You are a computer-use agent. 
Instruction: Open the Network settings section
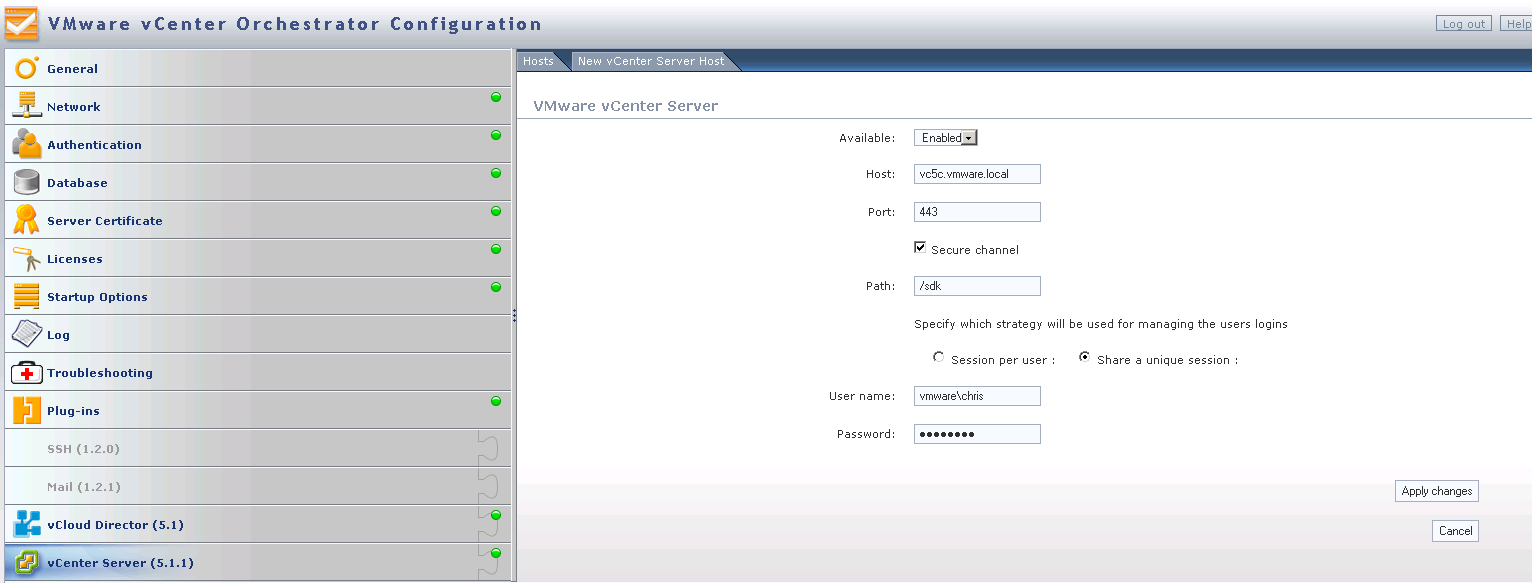point(258,106)
